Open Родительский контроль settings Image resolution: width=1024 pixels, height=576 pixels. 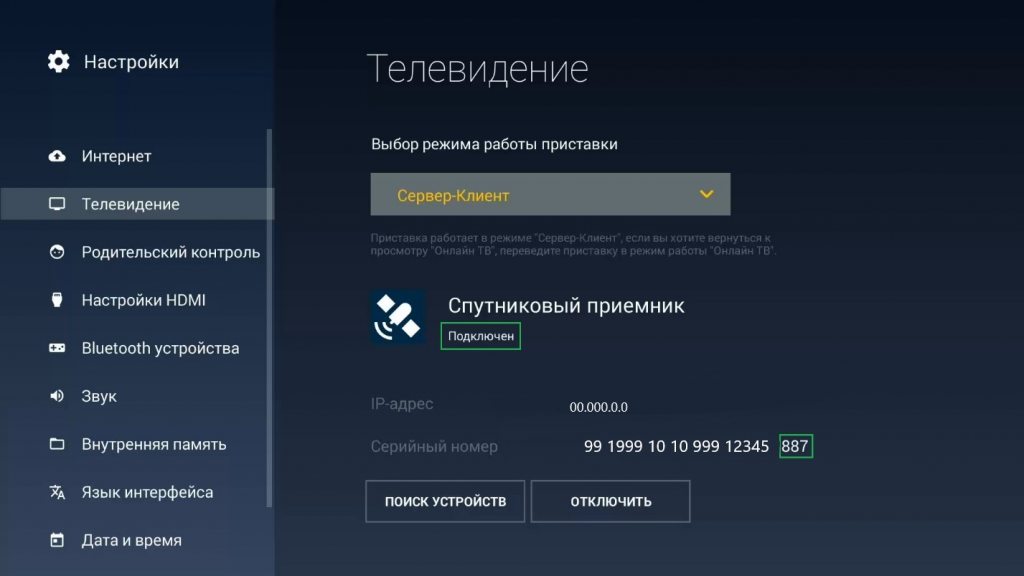137,252
